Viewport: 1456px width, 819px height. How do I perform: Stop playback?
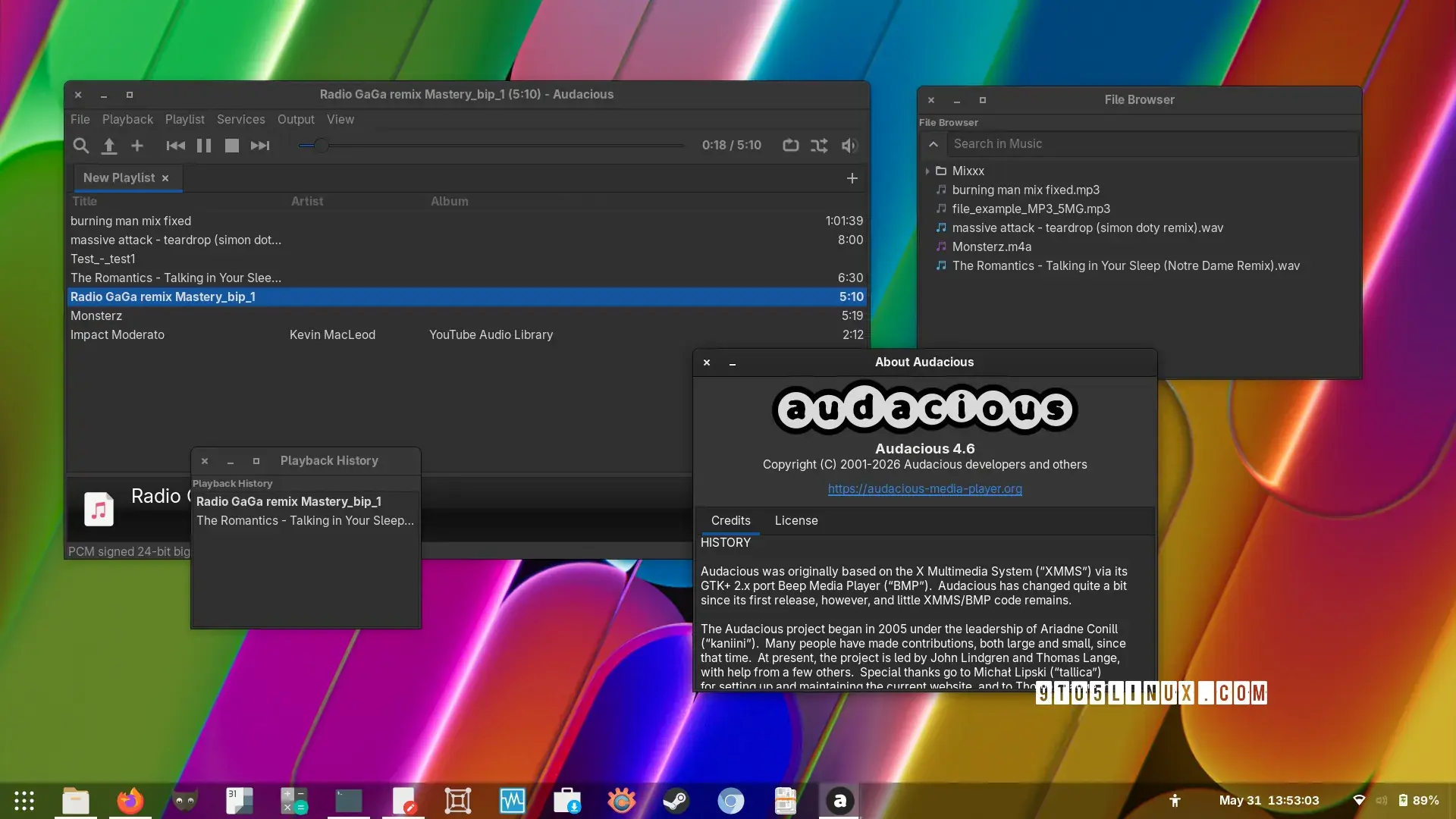click(x=232, y=146)
